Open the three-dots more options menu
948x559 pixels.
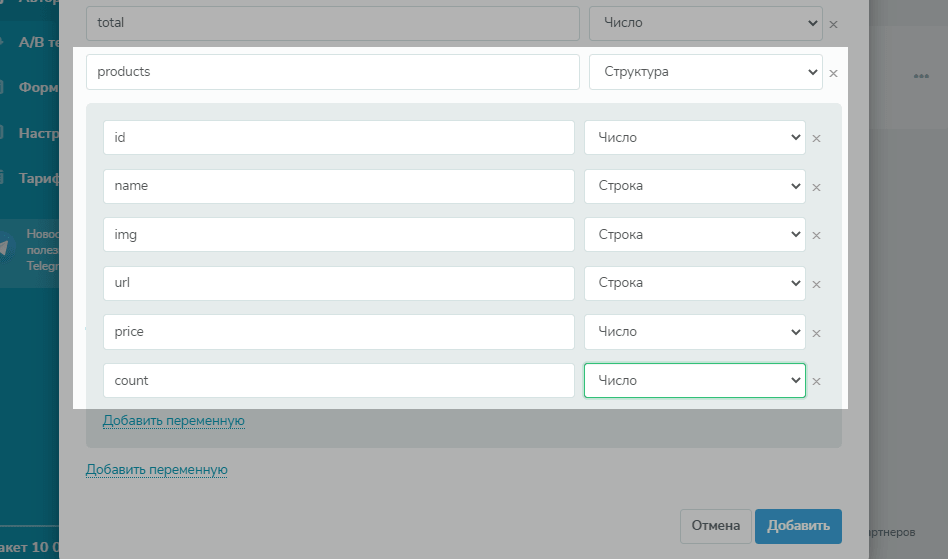(921, 77)
